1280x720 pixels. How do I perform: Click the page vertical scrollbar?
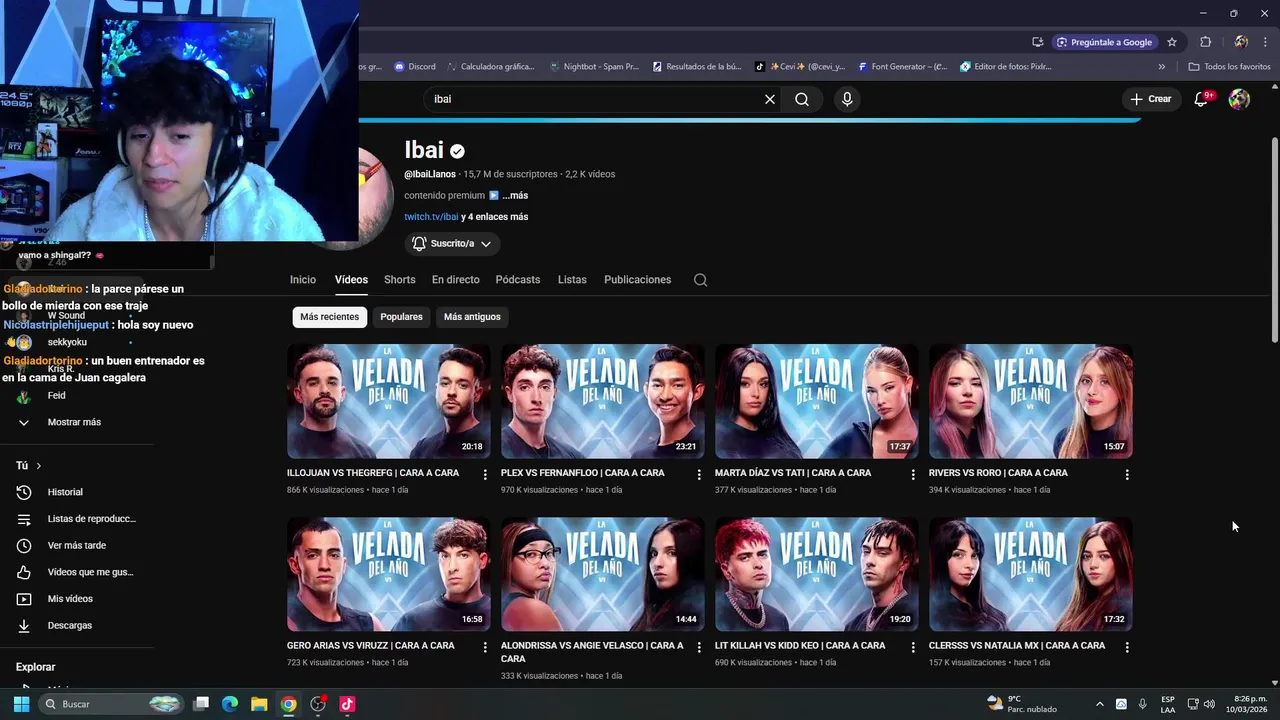(x=1274, y=240)
